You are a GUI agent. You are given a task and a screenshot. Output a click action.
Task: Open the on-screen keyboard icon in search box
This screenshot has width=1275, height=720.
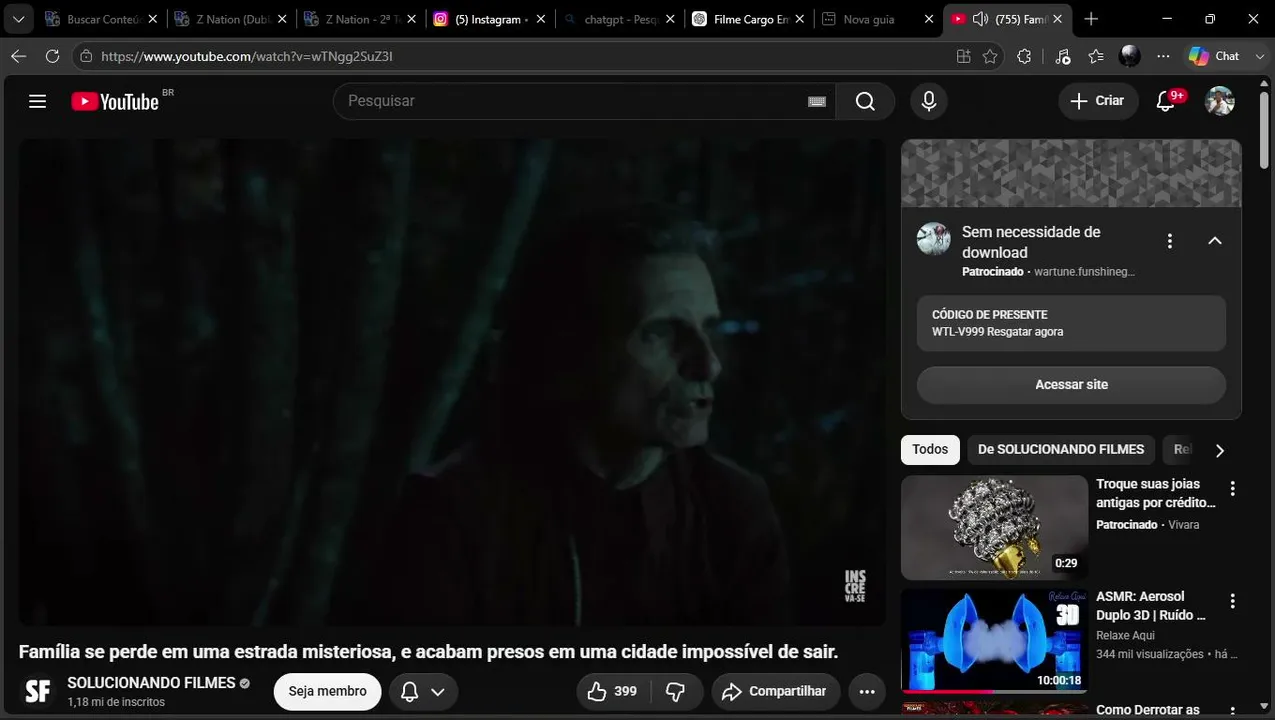coord(817,101)
